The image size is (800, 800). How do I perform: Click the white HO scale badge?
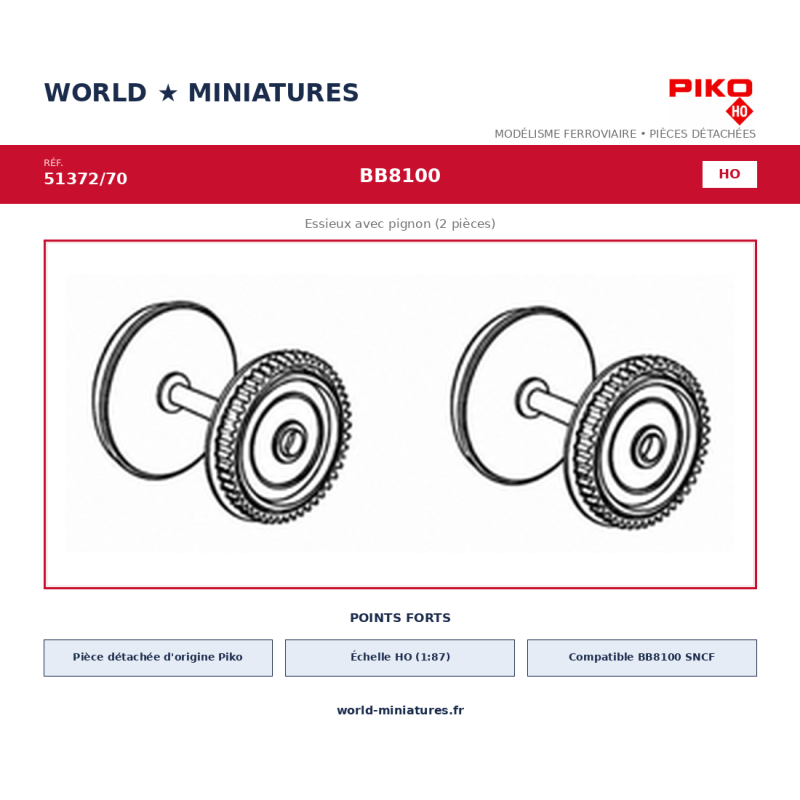tap(729, 174)
